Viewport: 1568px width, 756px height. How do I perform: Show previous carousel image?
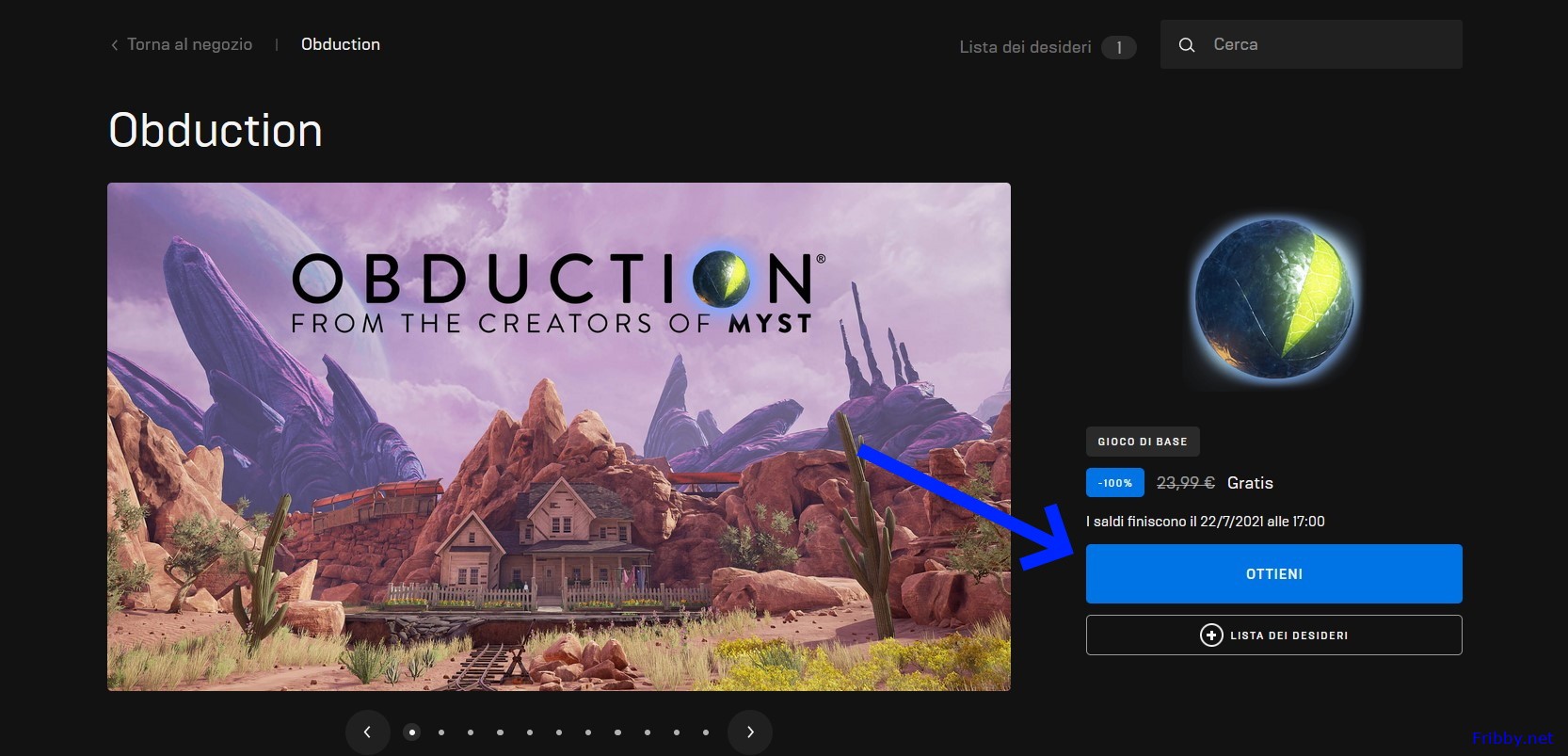tap(367, 732)
